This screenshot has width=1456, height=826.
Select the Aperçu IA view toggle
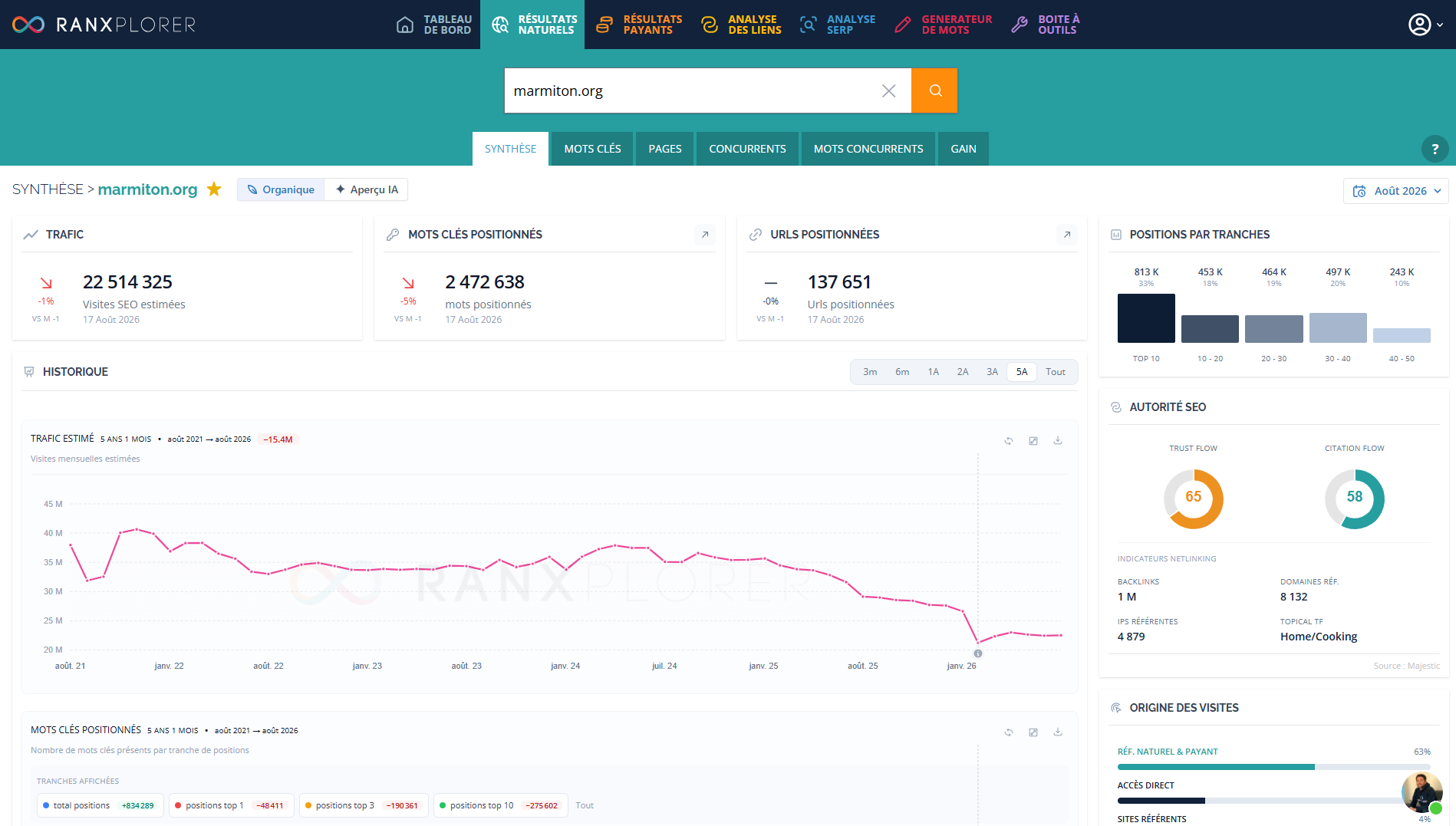click(x=367, y=189)
